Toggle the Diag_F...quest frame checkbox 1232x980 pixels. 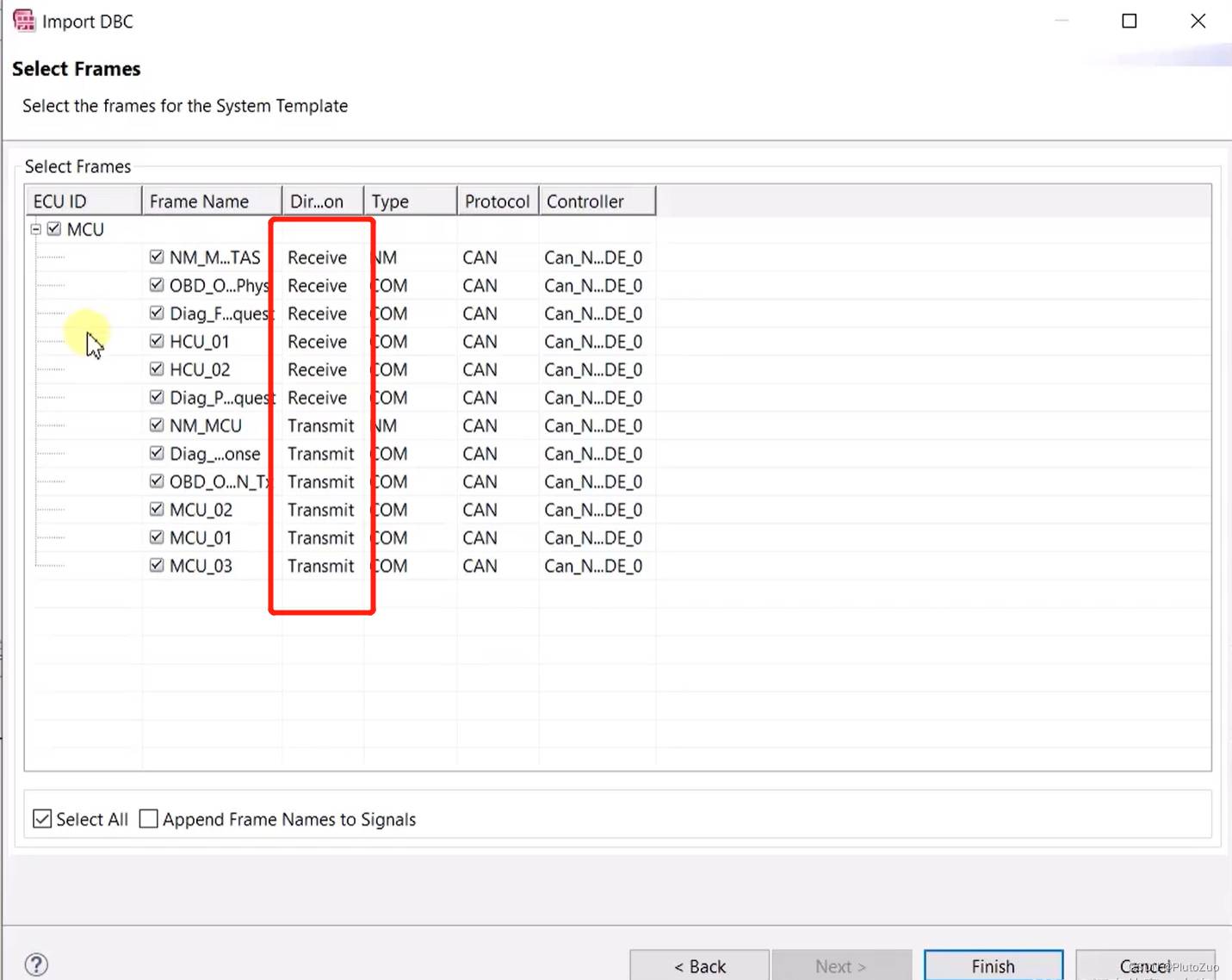pyautogui.click(x=157, y=313)
